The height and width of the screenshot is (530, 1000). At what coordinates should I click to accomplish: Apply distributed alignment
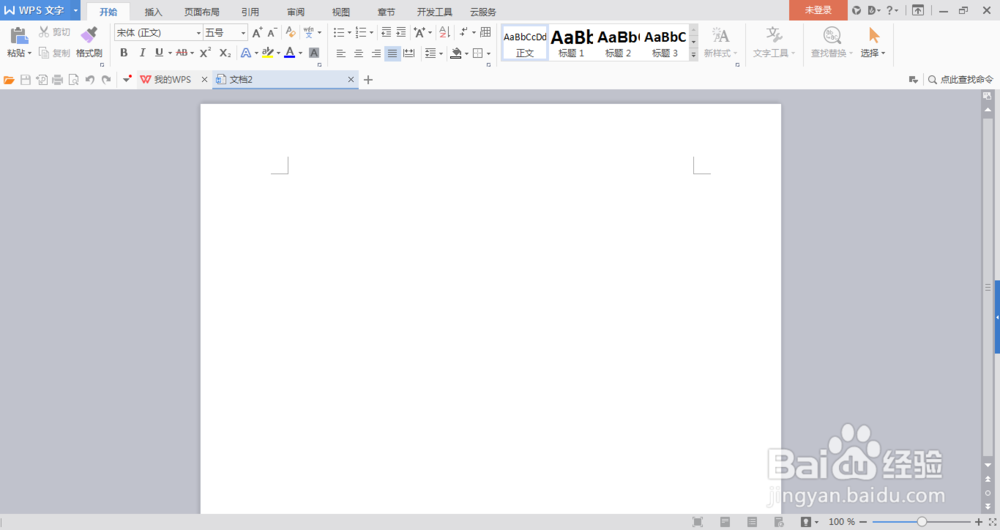click(409, 54)
